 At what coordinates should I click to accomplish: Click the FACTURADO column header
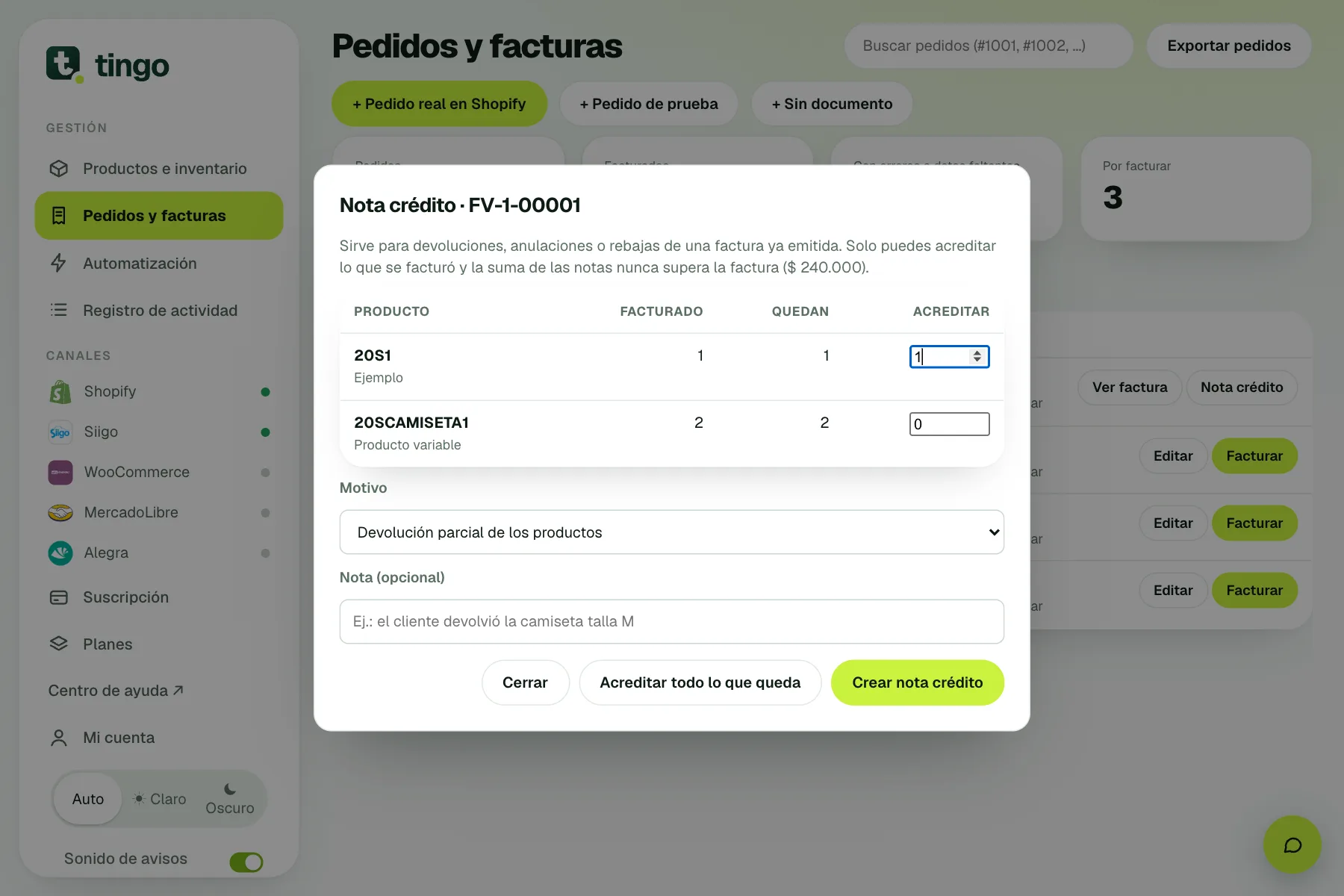pyautogui.click(x=661, y=311)
